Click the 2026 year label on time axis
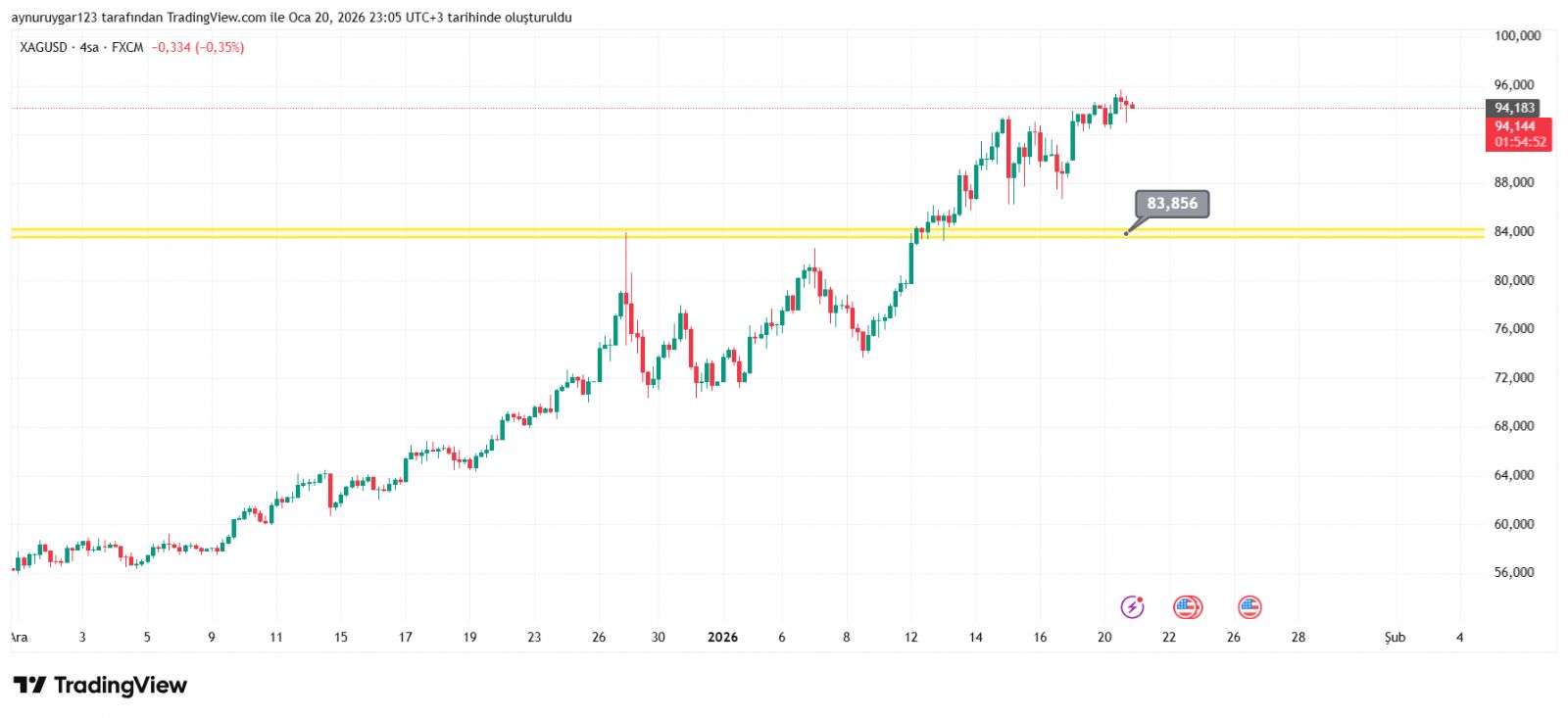The image size is (1568, 718). pyautogui.click(x=722, y=638)
